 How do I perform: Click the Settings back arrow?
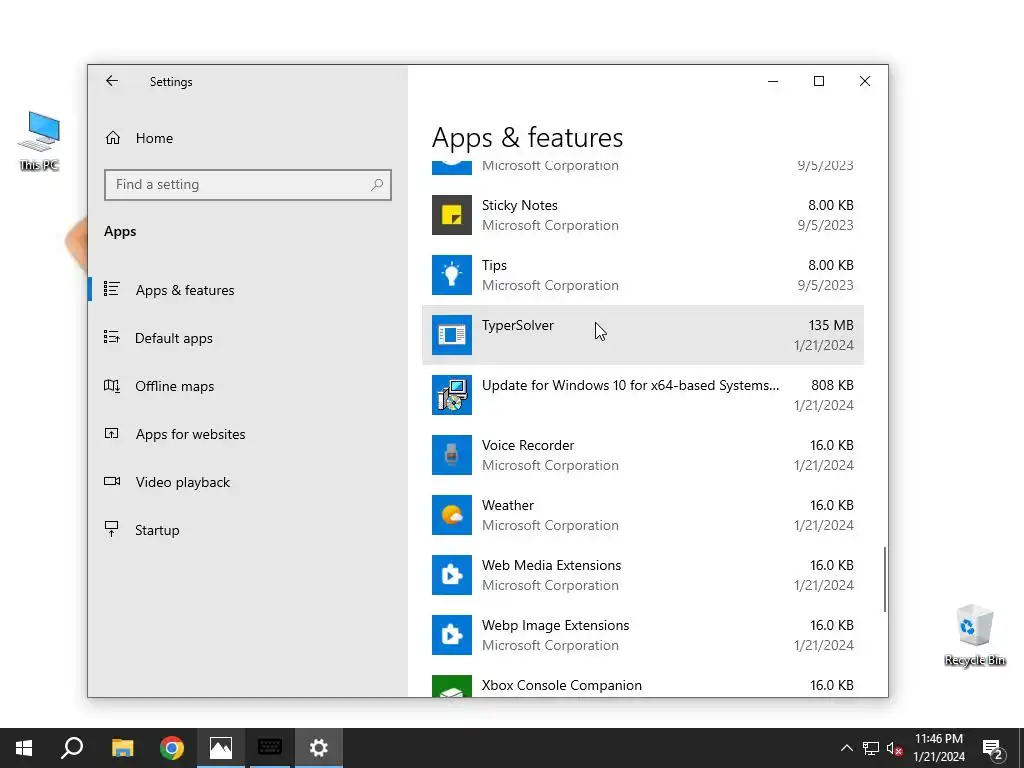(x=112, y=81)
